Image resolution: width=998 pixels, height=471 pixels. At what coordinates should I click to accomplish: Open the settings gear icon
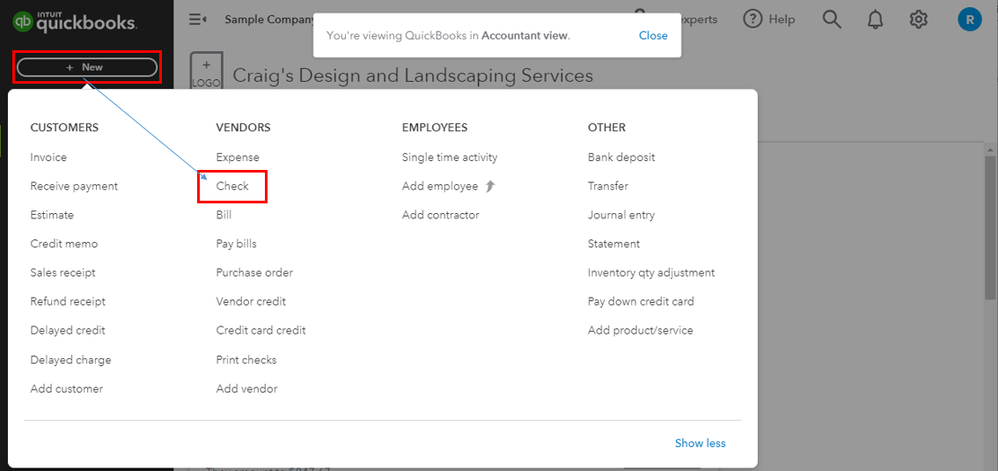[x=919, y=19]
